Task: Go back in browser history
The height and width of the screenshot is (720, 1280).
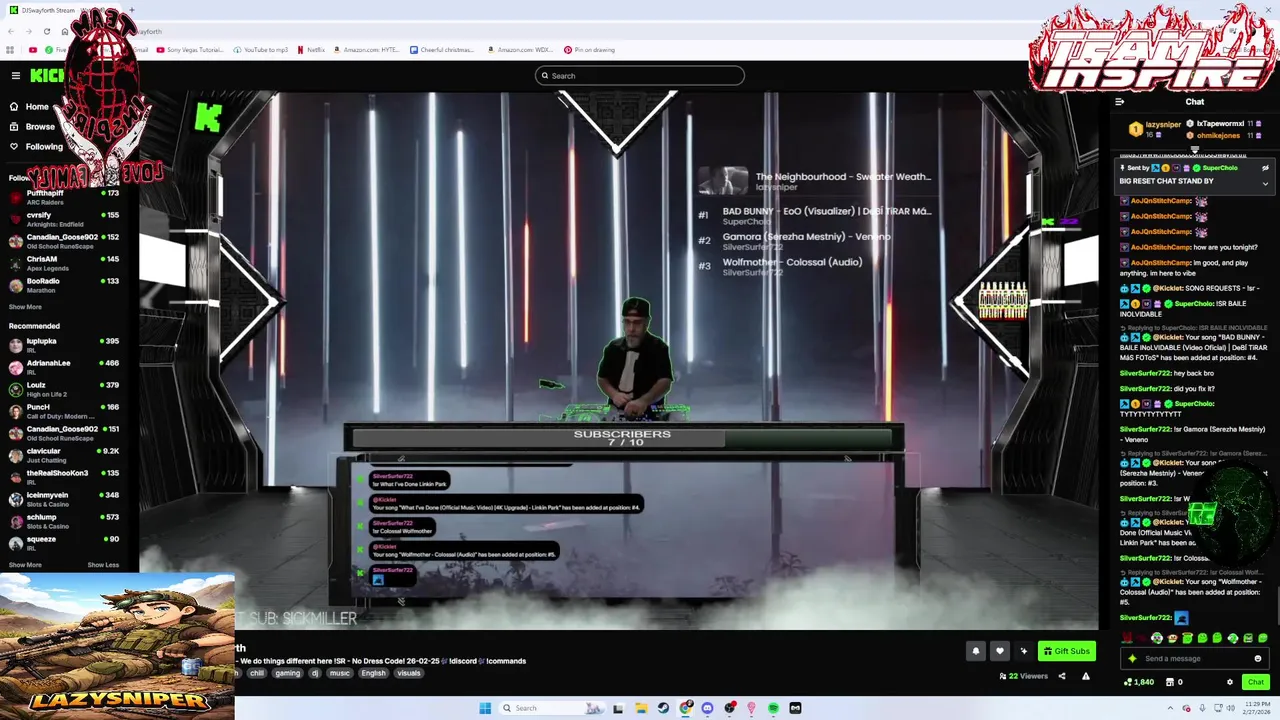Action: 12,32
